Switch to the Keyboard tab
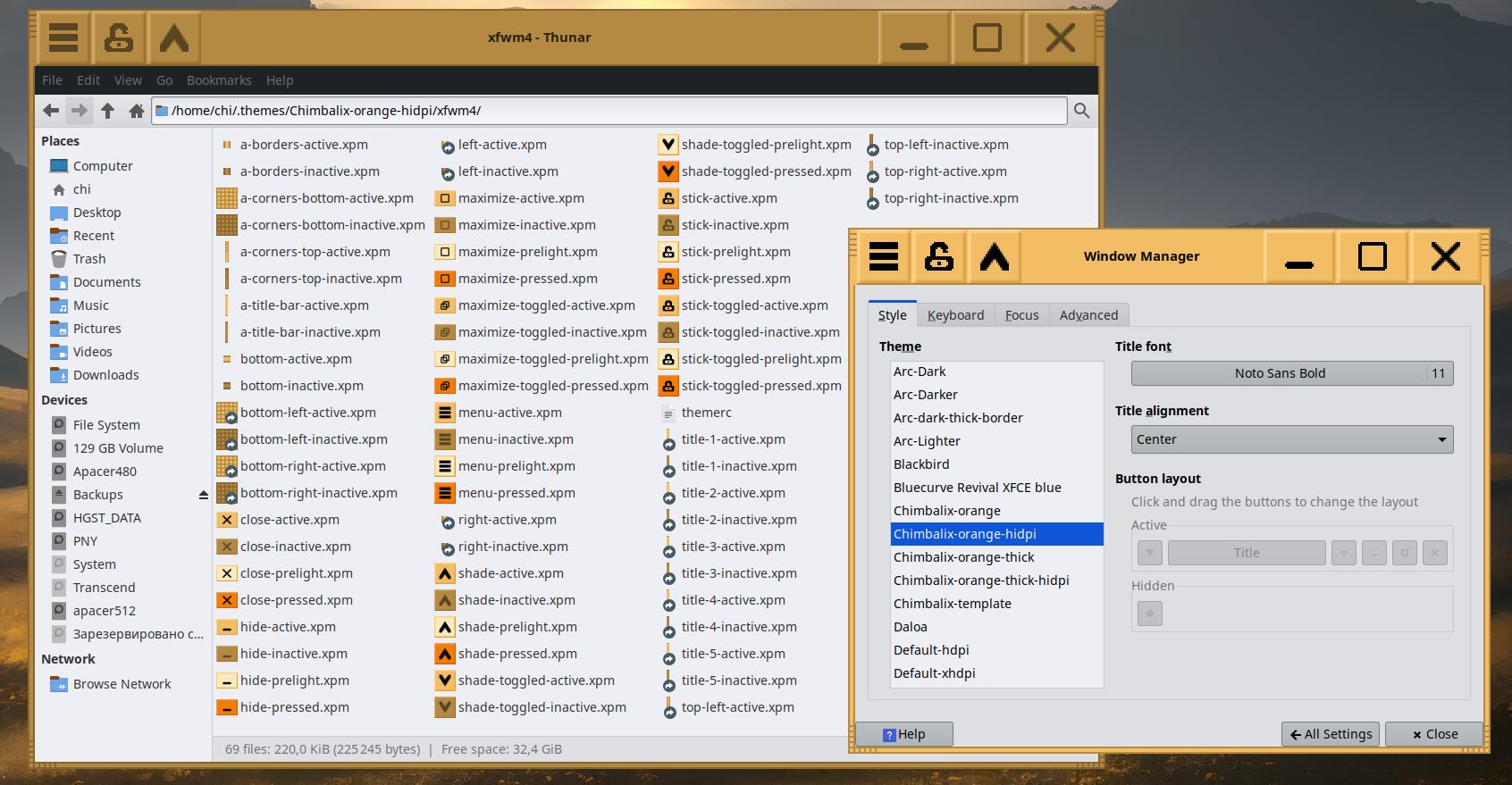This screenshot has width=1512, height=785. tap(955, 315)
